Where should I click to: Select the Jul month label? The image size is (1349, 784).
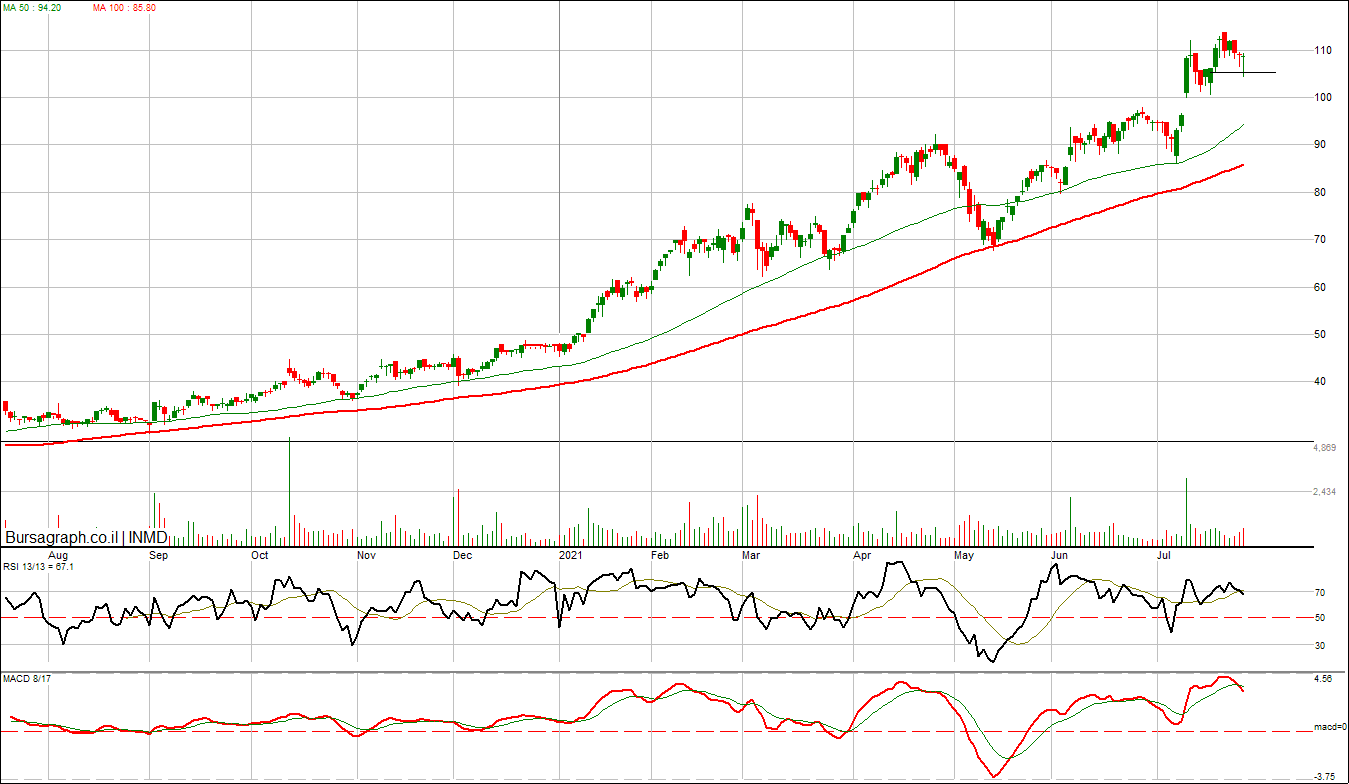pos(1163,554)
